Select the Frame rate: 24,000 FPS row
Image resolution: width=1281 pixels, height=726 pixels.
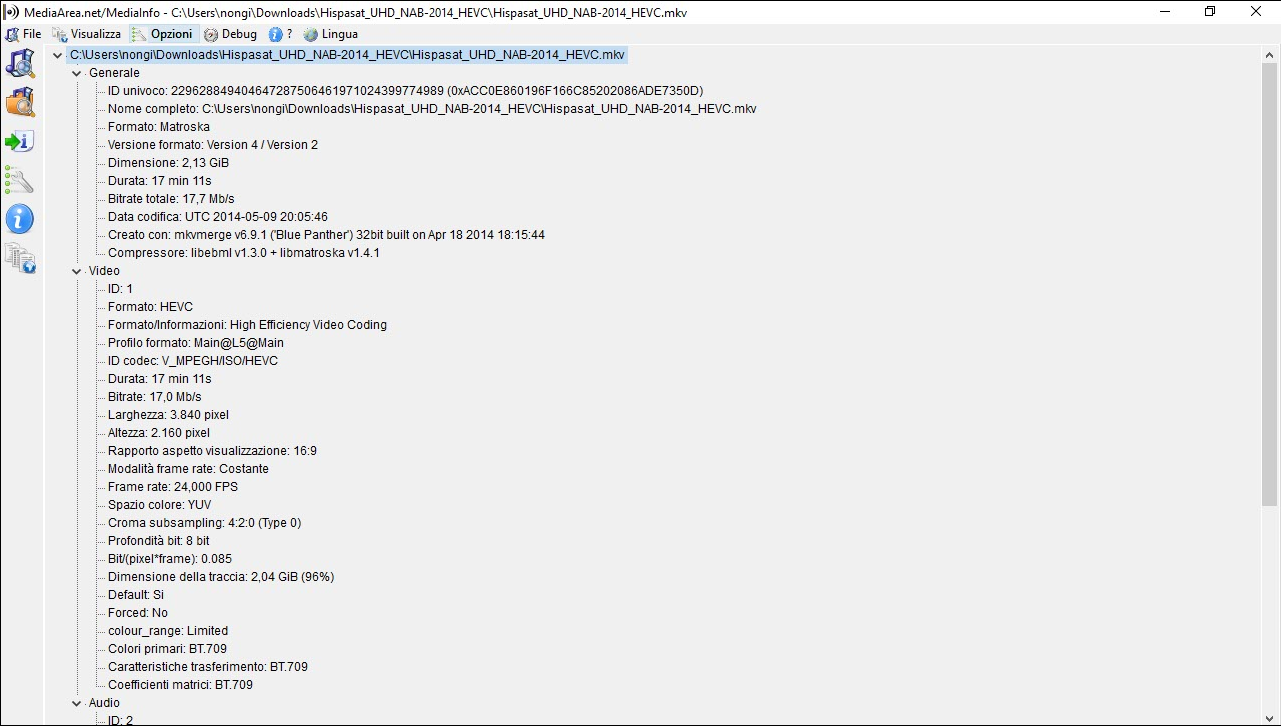coord(172,487)
